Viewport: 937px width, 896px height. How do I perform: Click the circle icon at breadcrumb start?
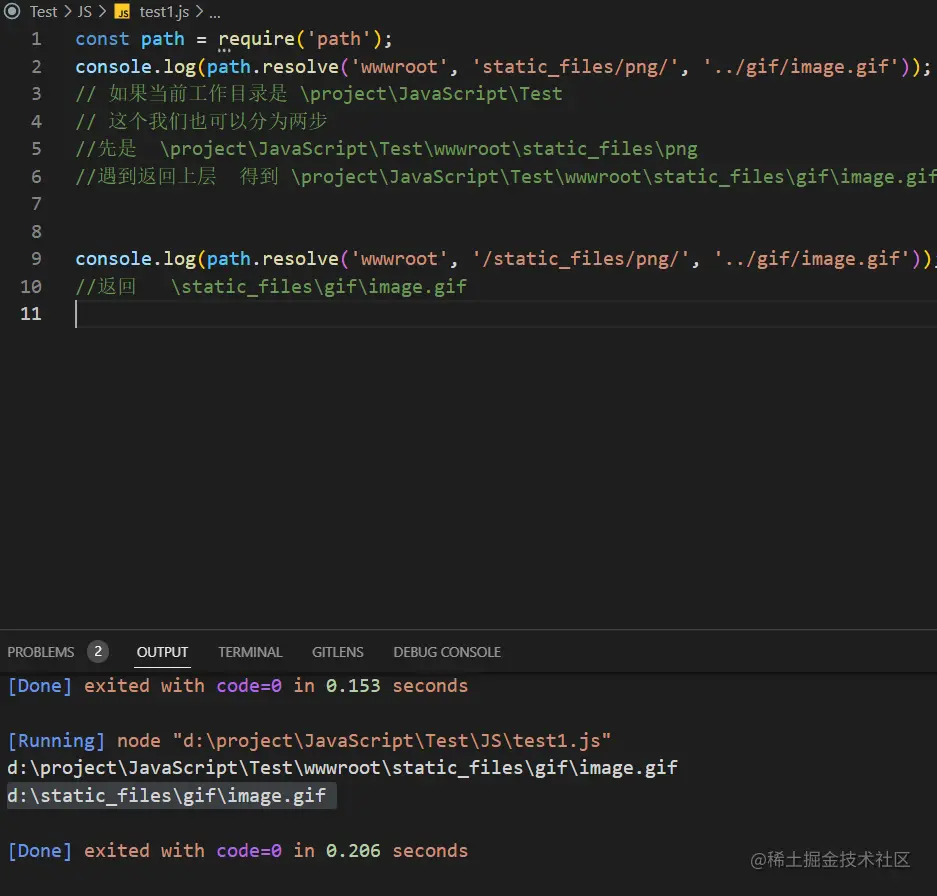pos(12,11)
